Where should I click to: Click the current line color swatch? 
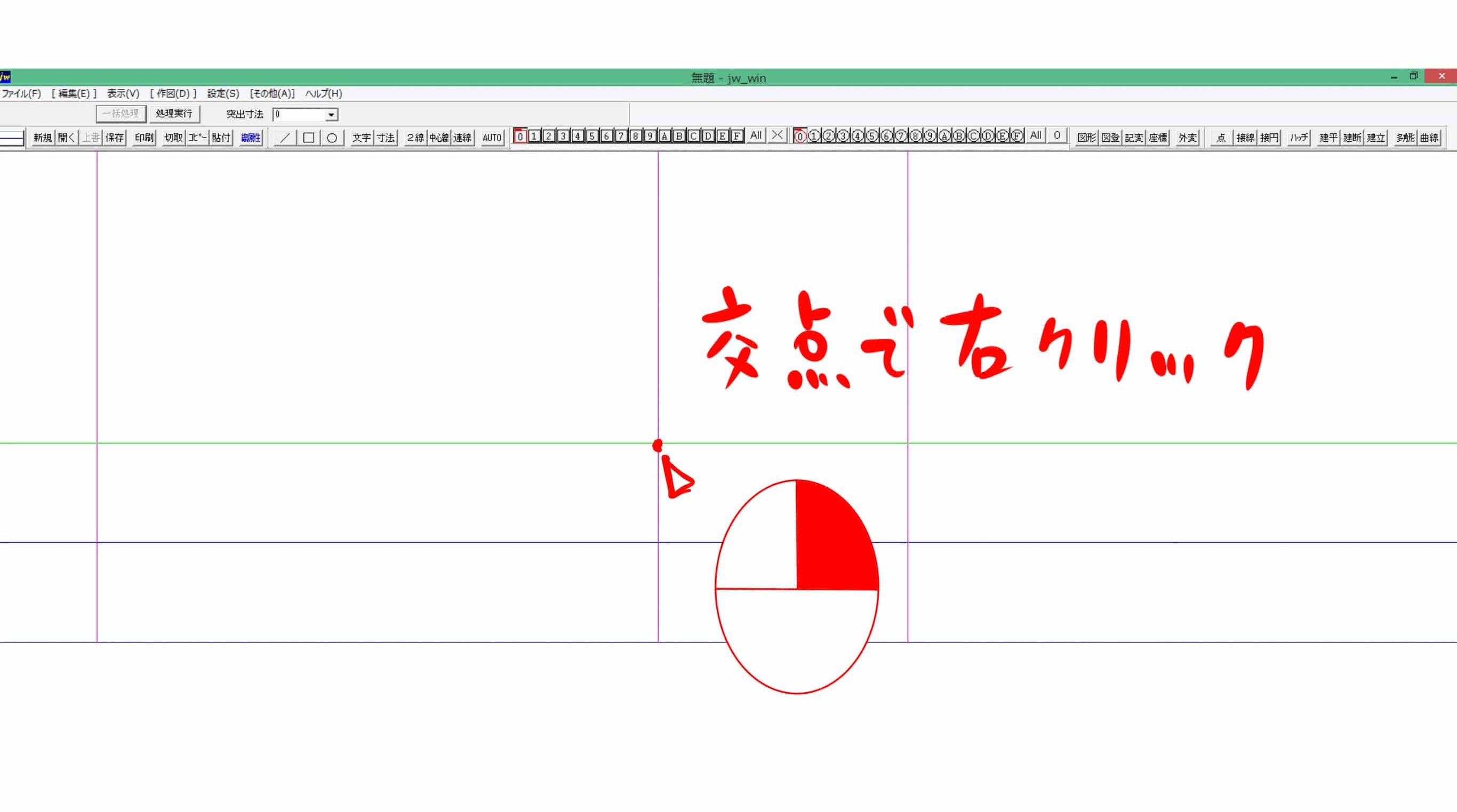12,138
